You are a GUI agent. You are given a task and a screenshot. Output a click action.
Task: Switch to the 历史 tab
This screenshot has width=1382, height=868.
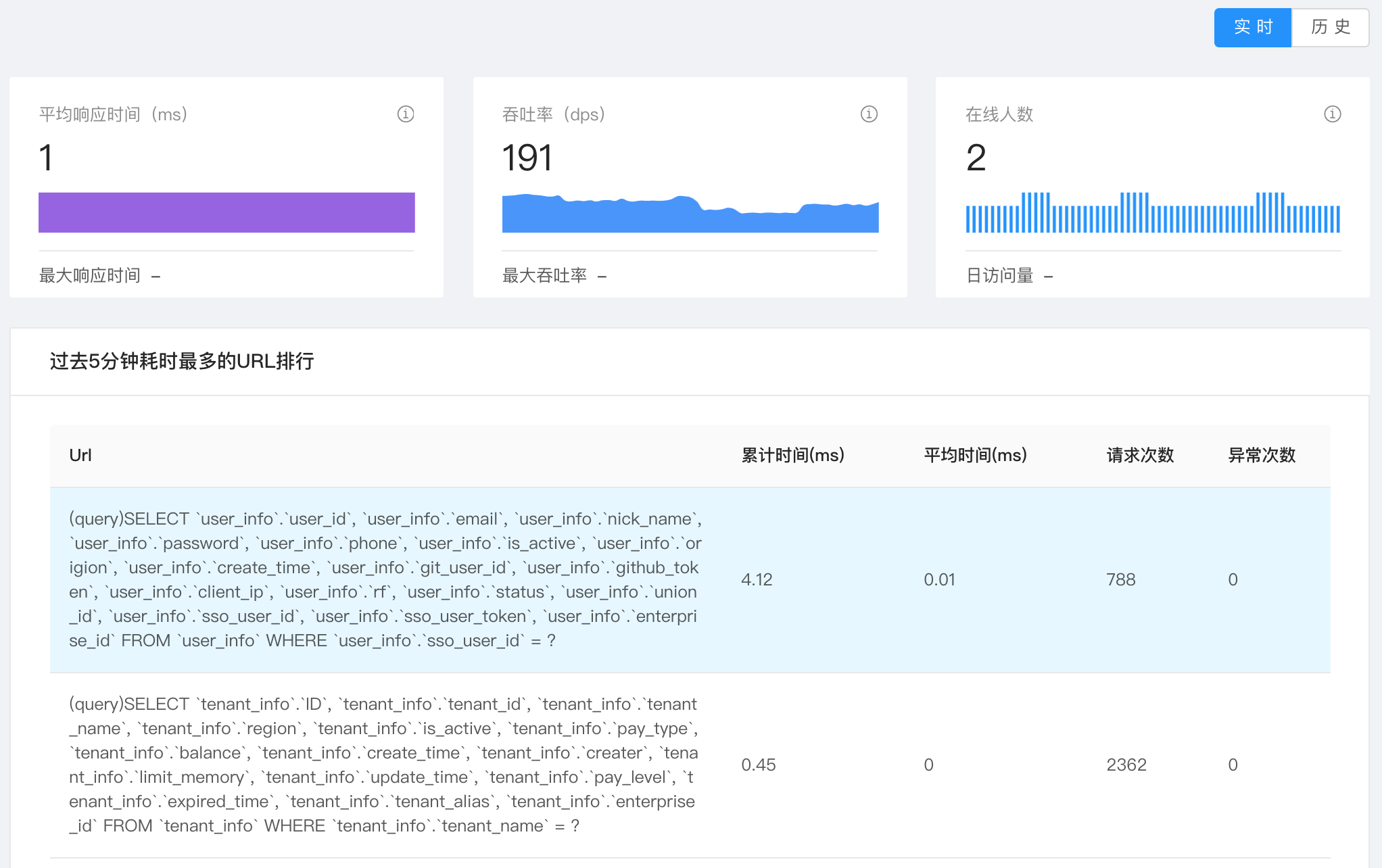coord(1329,27)
